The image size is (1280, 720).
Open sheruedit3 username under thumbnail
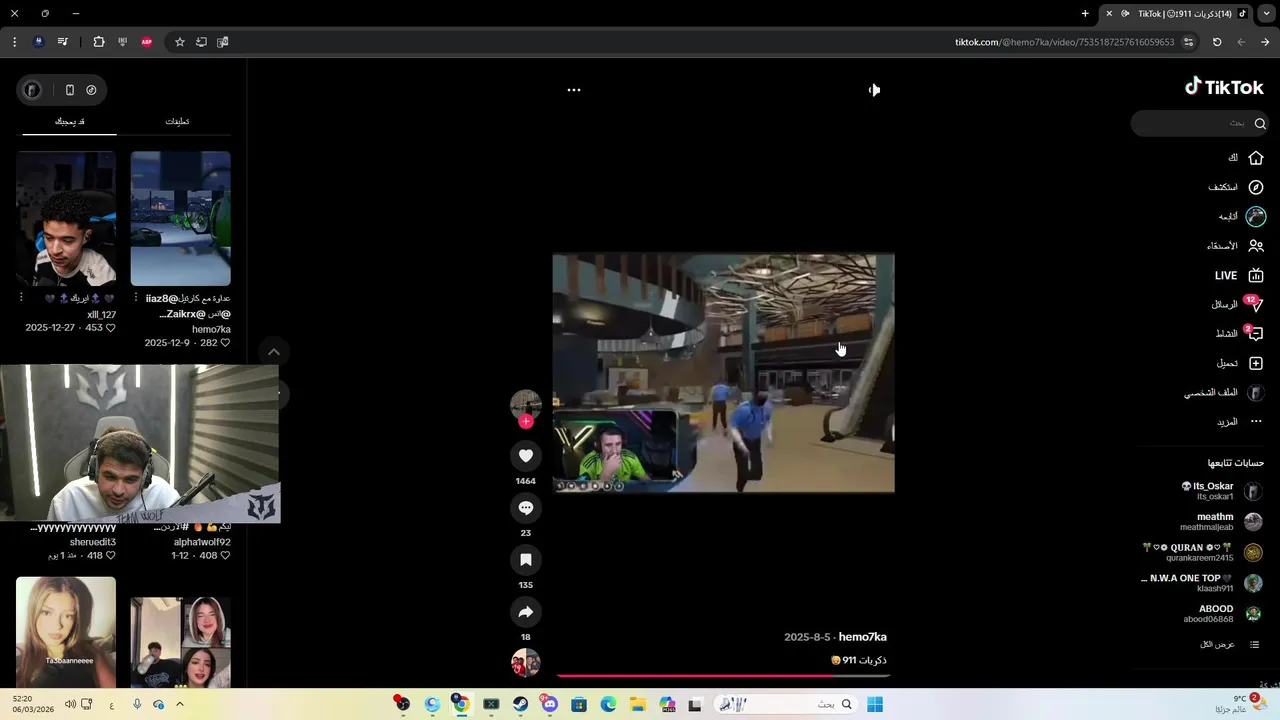click(x=95, y=542)
